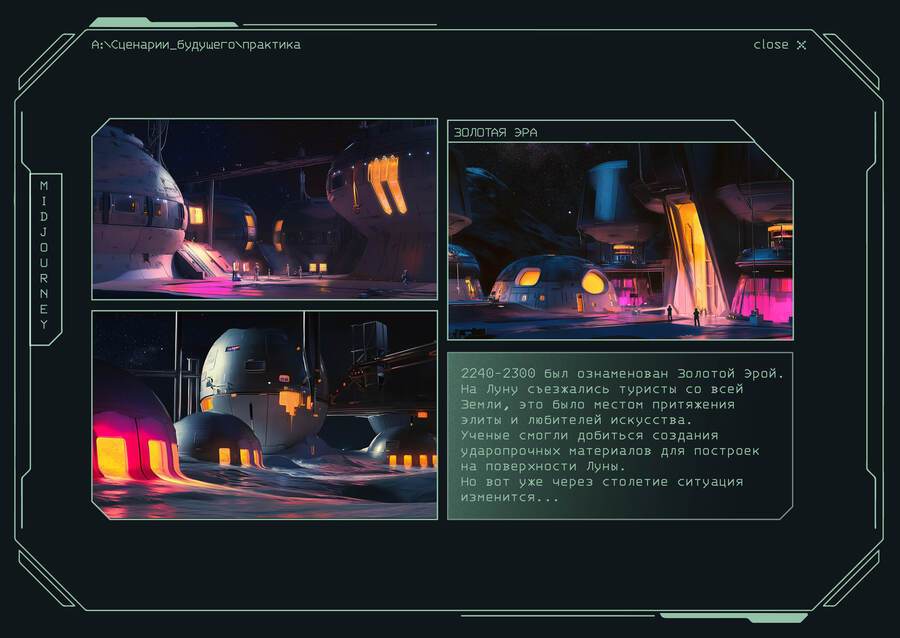
Task: Click the two silhouetted figures in right image
Action: [x=682, y=315]
